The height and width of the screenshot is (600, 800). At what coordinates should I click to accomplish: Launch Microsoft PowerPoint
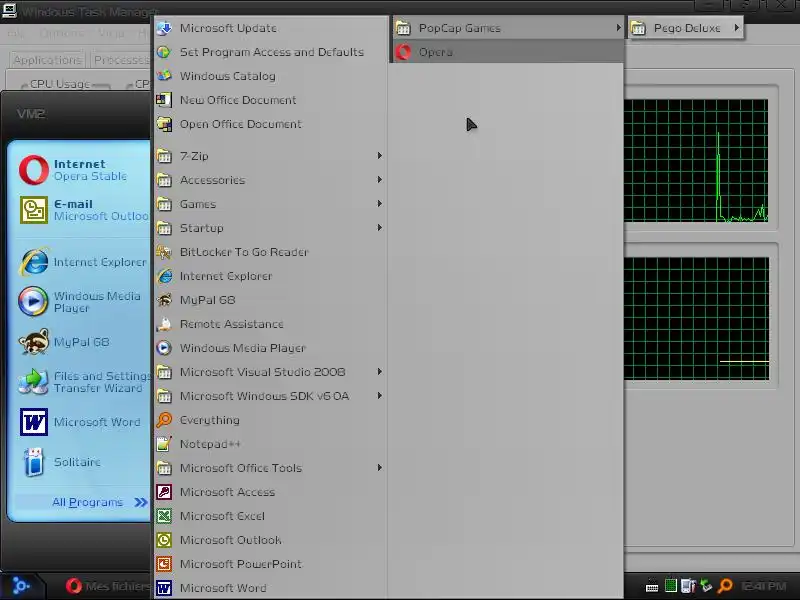tap(270, 564)
